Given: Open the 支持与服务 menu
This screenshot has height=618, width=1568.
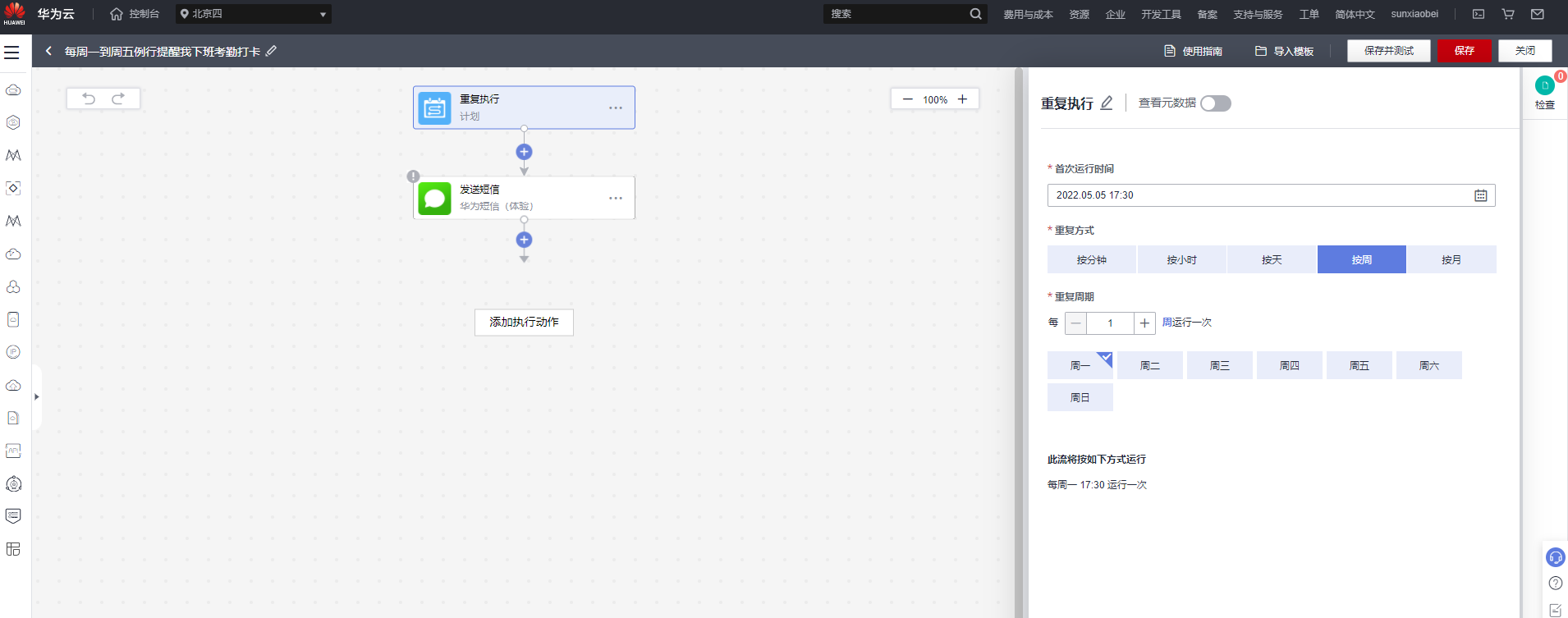Looking at the screenshot, I should (1258, 14).
